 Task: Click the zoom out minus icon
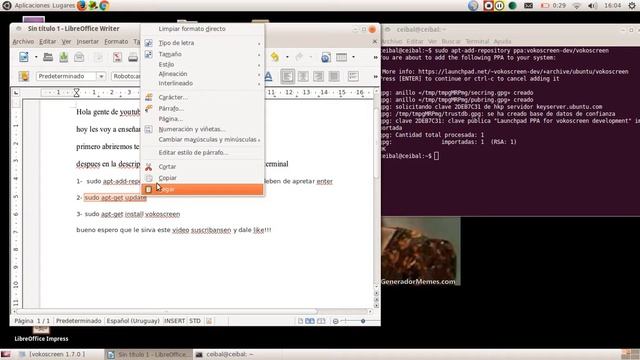336,321
